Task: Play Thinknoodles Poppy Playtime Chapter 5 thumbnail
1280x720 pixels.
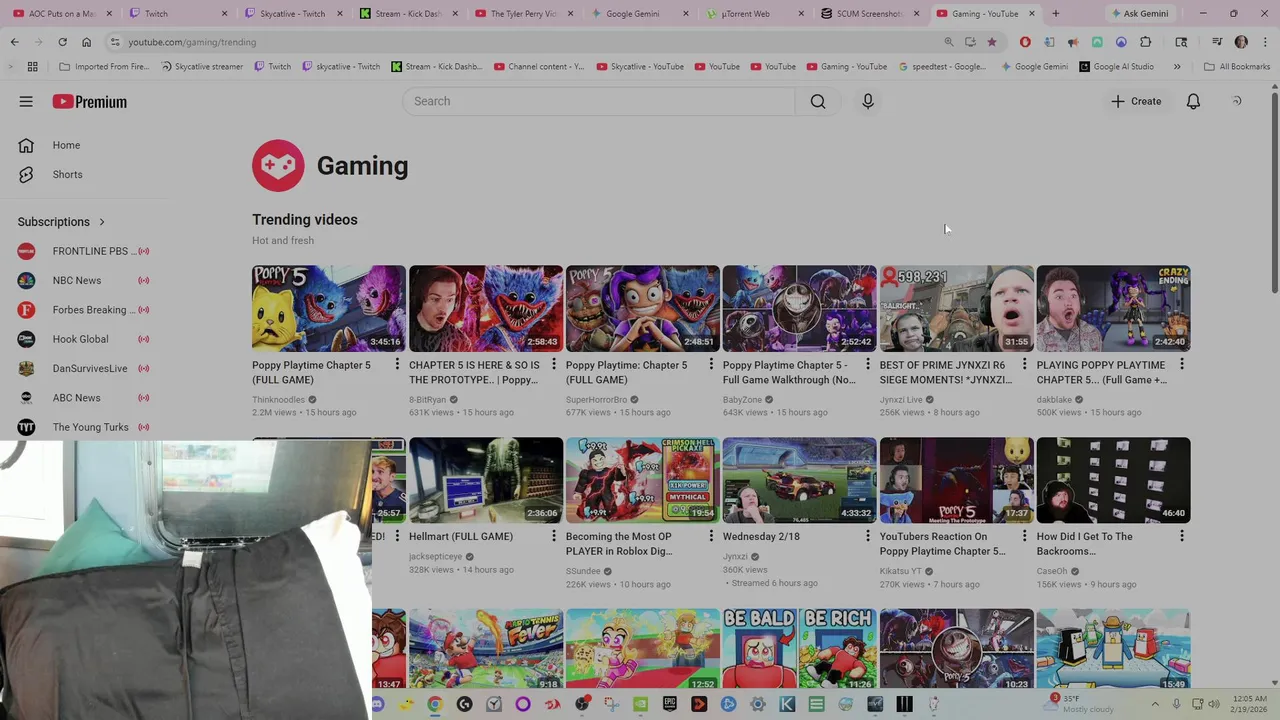Action: click(329, 308)
